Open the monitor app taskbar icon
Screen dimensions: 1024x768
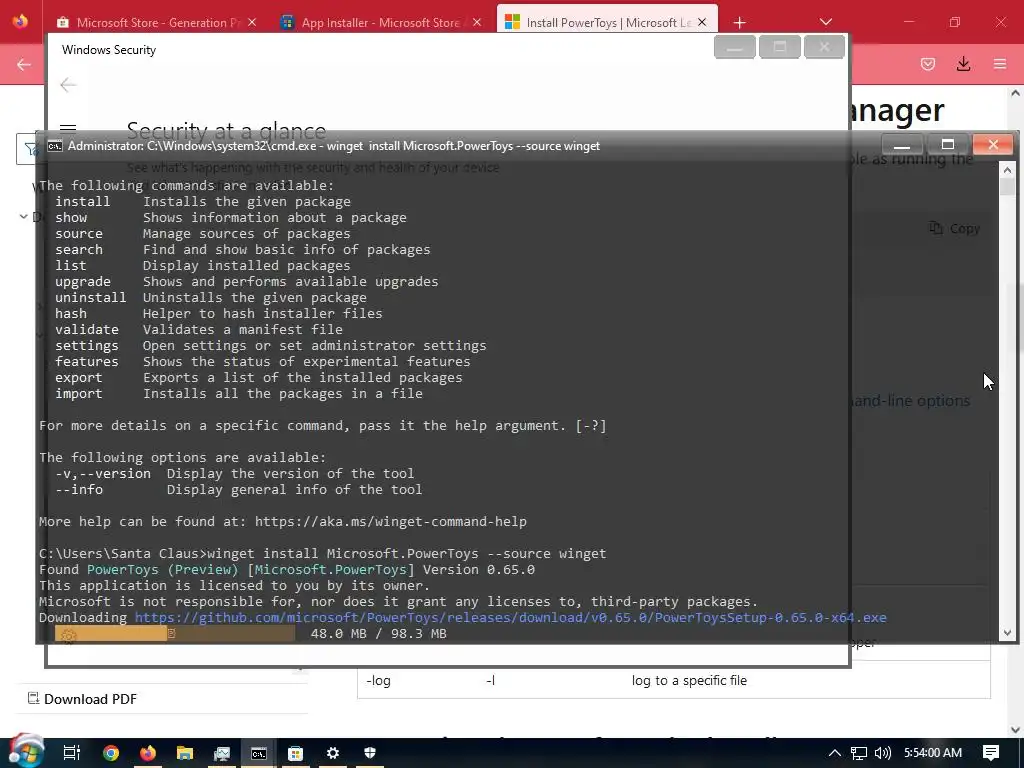point(222,753)
